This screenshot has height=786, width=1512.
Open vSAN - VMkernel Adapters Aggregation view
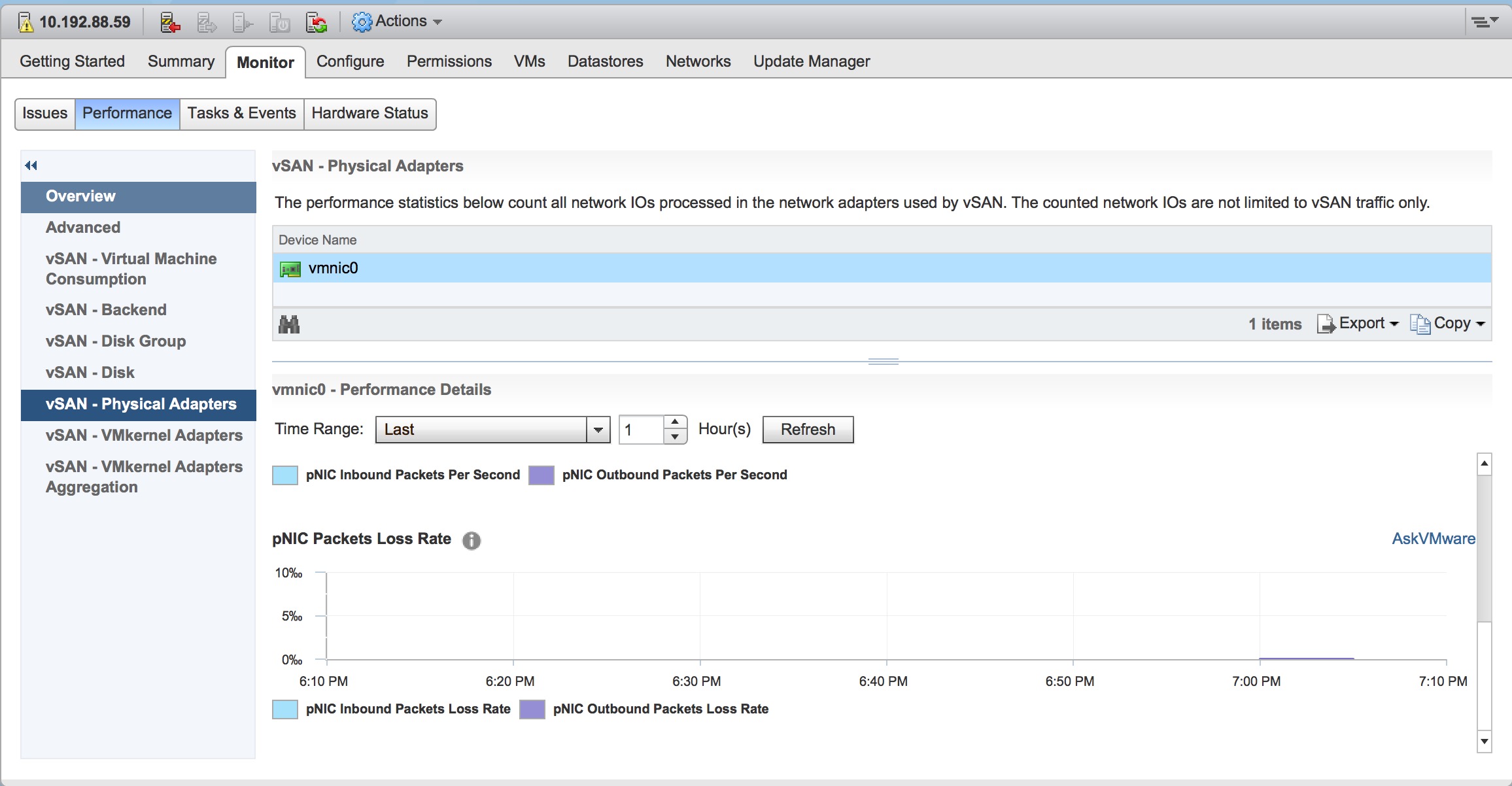pyautogui.click(x=139, y=477)
